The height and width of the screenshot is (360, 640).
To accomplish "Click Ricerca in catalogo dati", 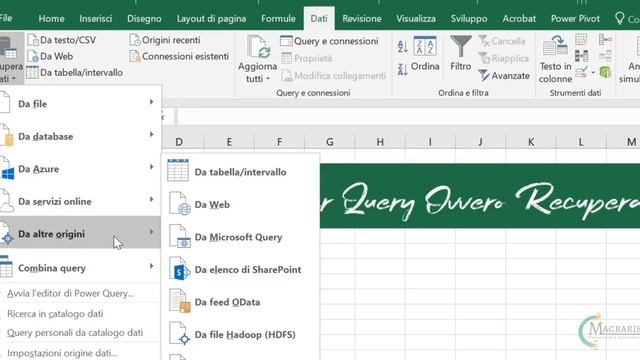I will 55,313.
